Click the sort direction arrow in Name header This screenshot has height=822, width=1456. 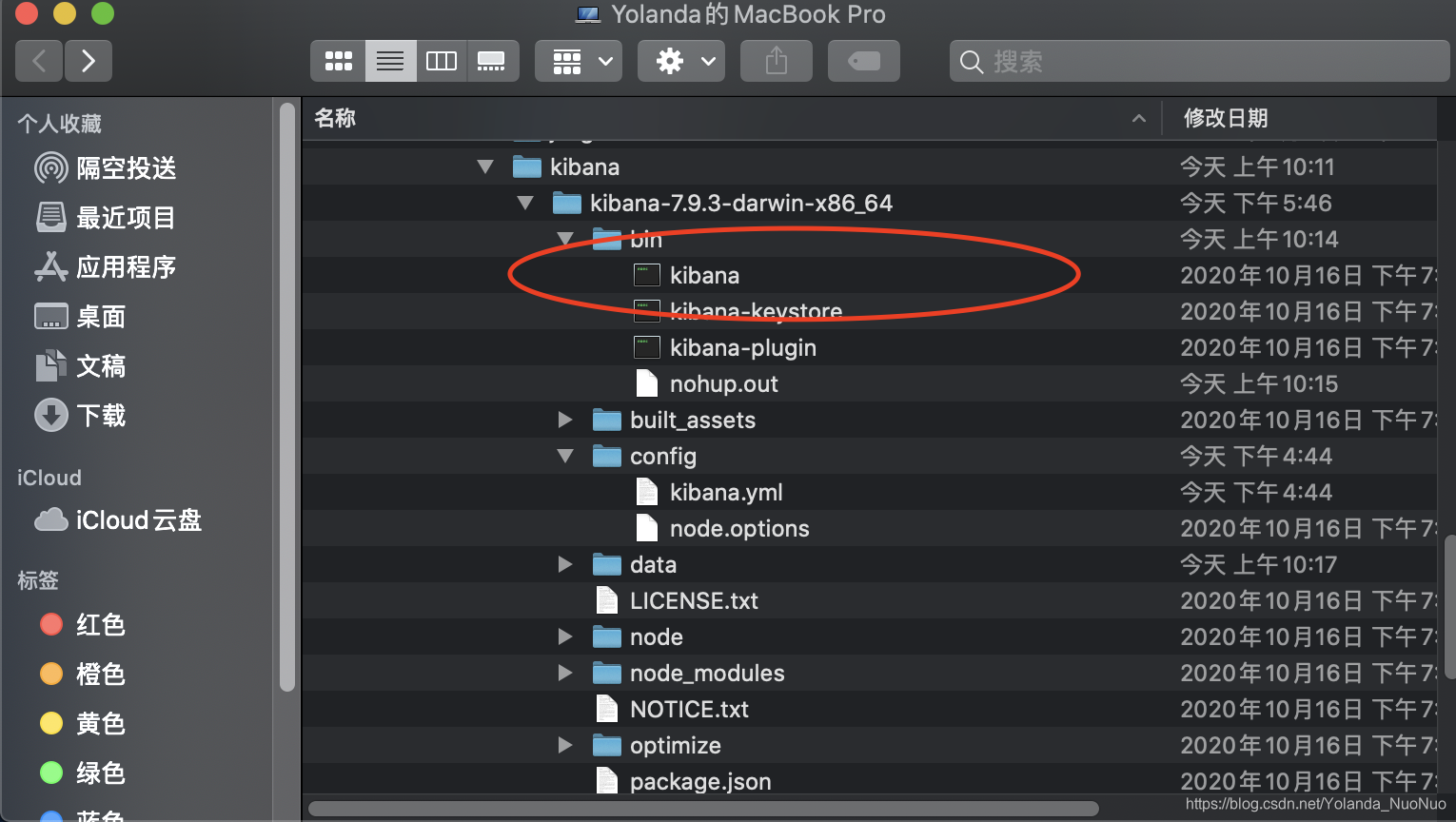(x=1139, y=118)
